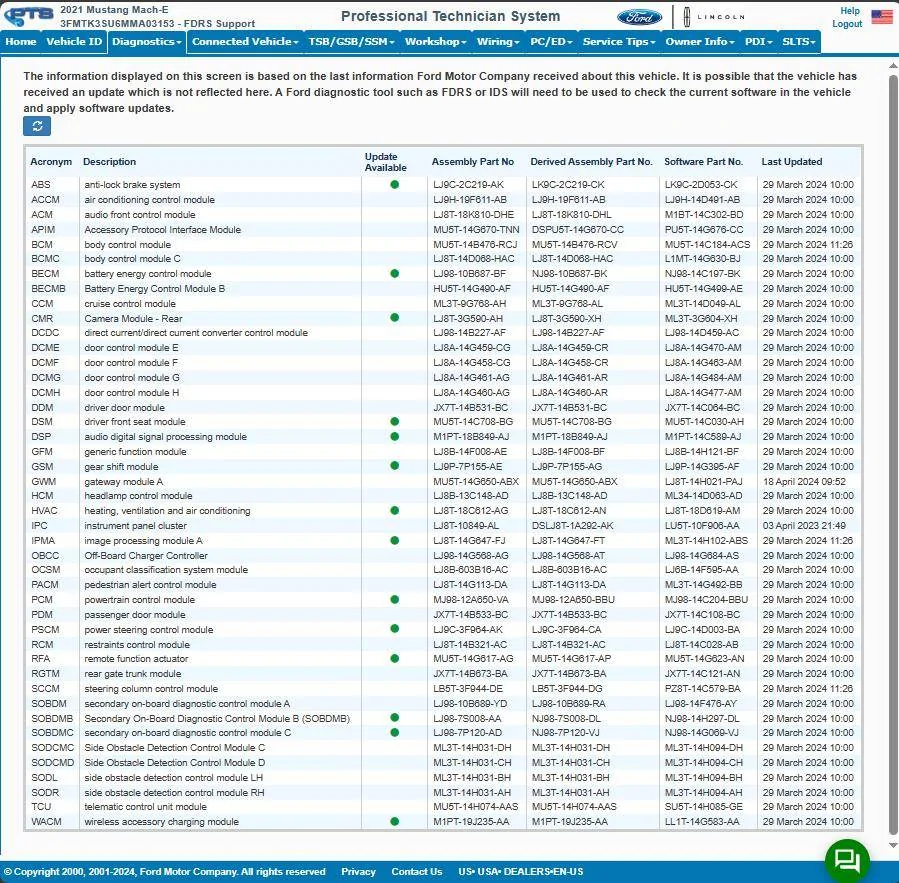The width and height of the screenshot is (899, 883).
Task: Click the US flag language icon
Action: pyautogui.click(x=882, y=17)
